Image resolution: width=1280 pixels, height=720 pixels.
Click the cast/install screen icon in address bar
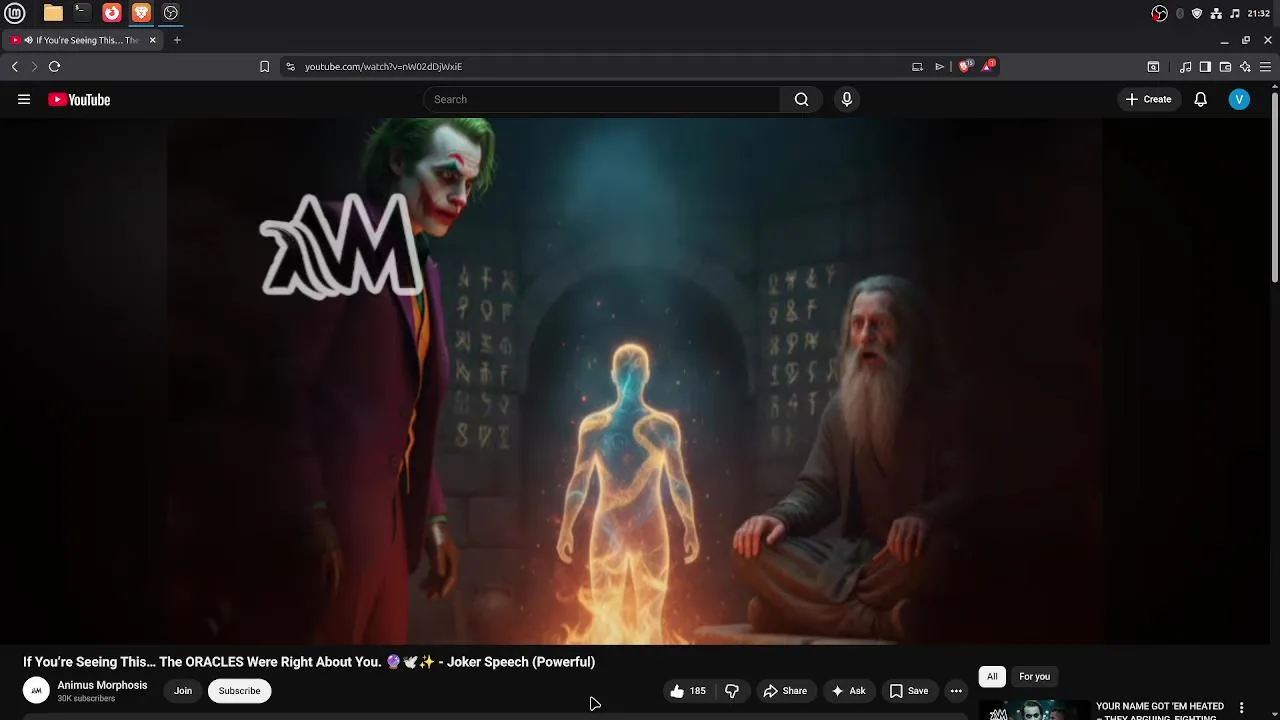click(x=917, y=66)
